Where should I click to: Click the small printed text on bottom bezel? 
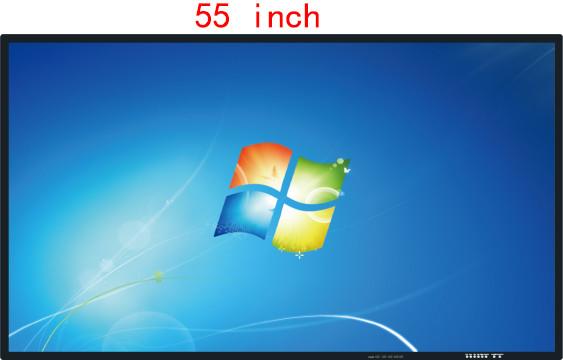[386, 357]
